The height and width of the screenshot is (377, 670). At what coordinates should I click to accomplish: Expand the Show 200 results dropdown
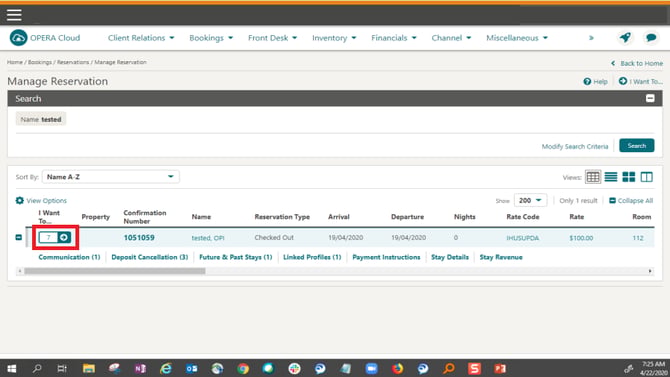tap(530, 200)
